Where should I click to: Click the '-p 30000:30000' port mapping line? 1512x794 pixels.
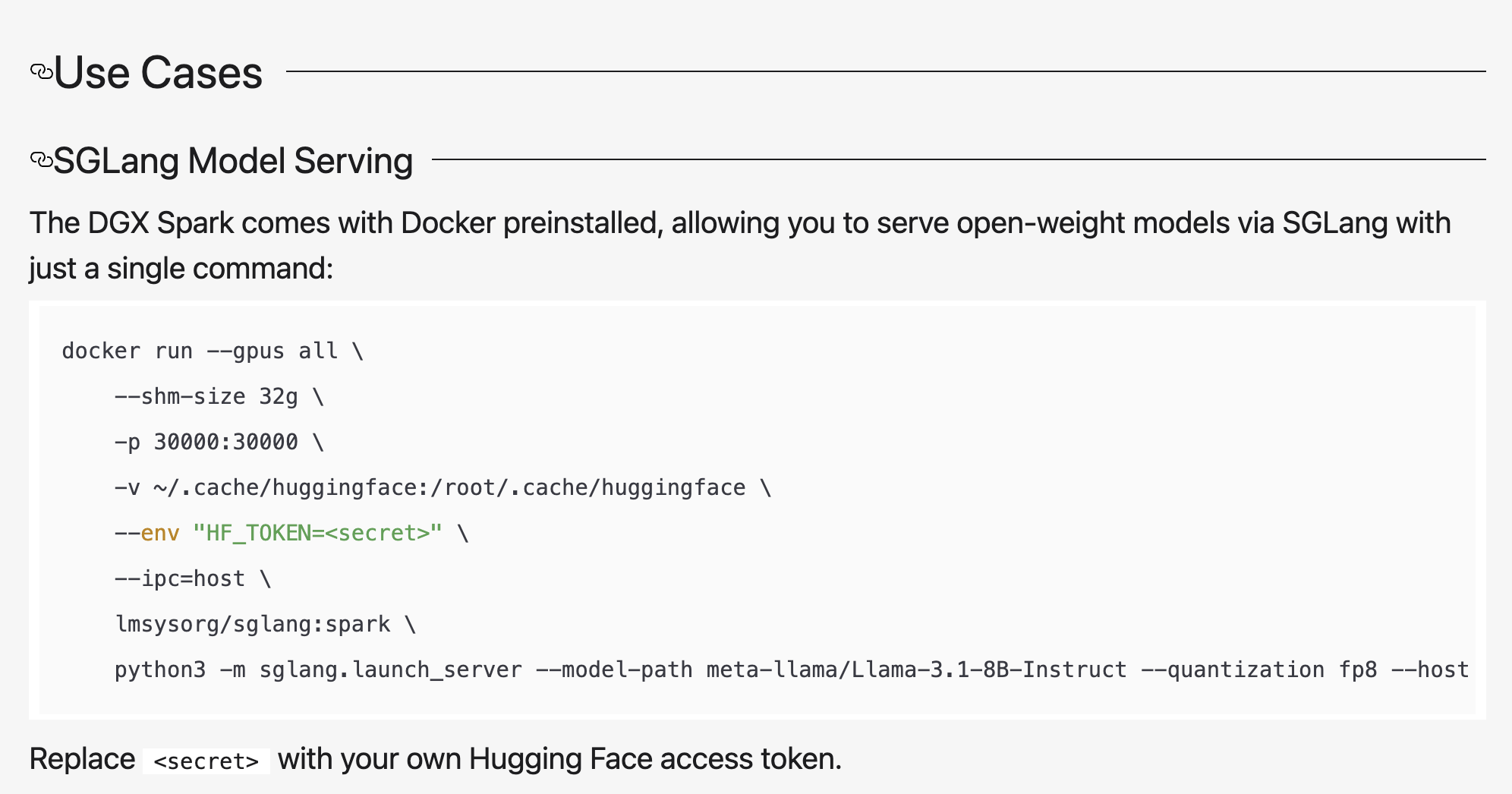[x=219, y=443]
